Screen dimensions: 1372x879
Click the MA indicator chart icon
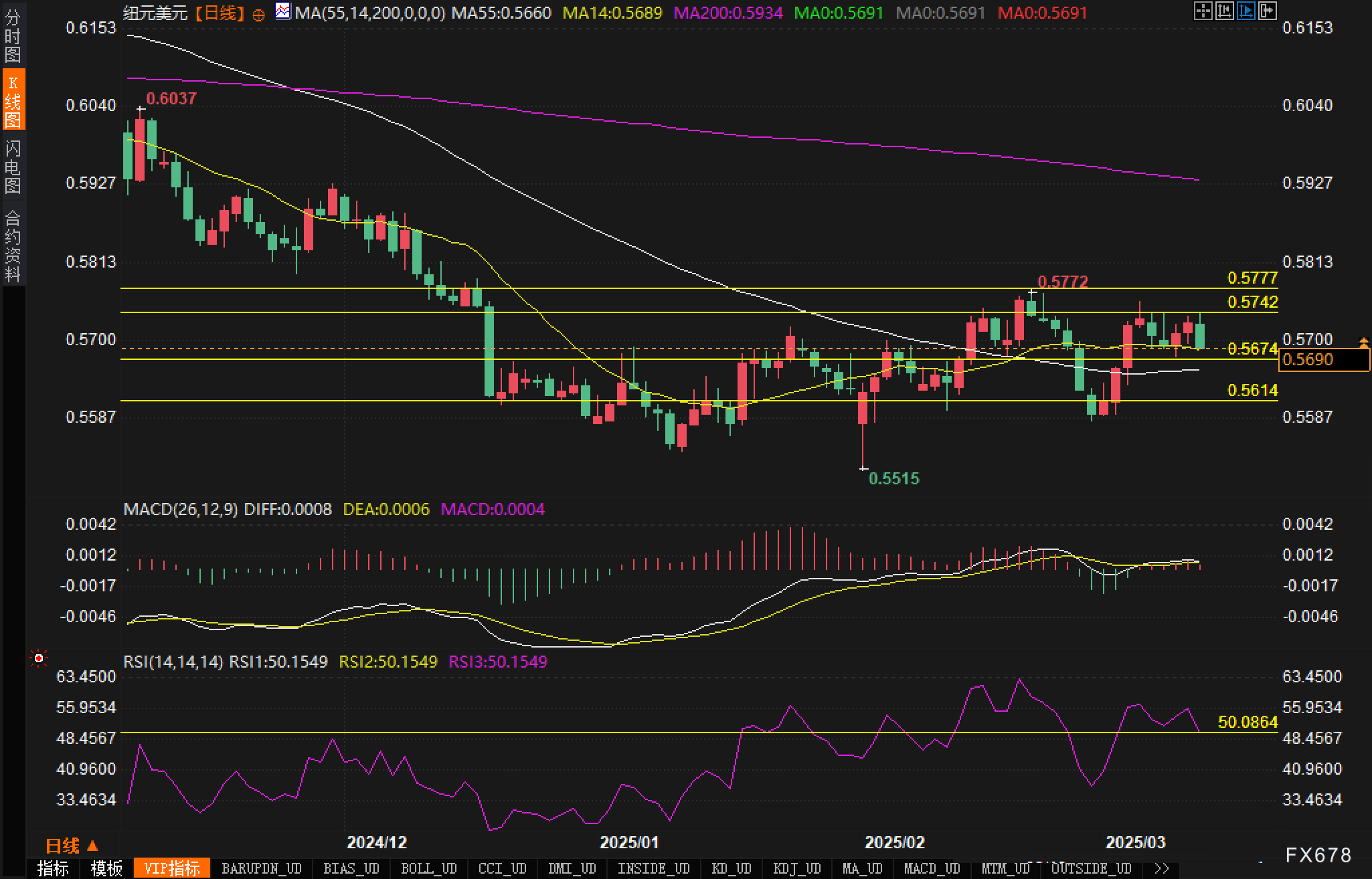tap(283, 11)
